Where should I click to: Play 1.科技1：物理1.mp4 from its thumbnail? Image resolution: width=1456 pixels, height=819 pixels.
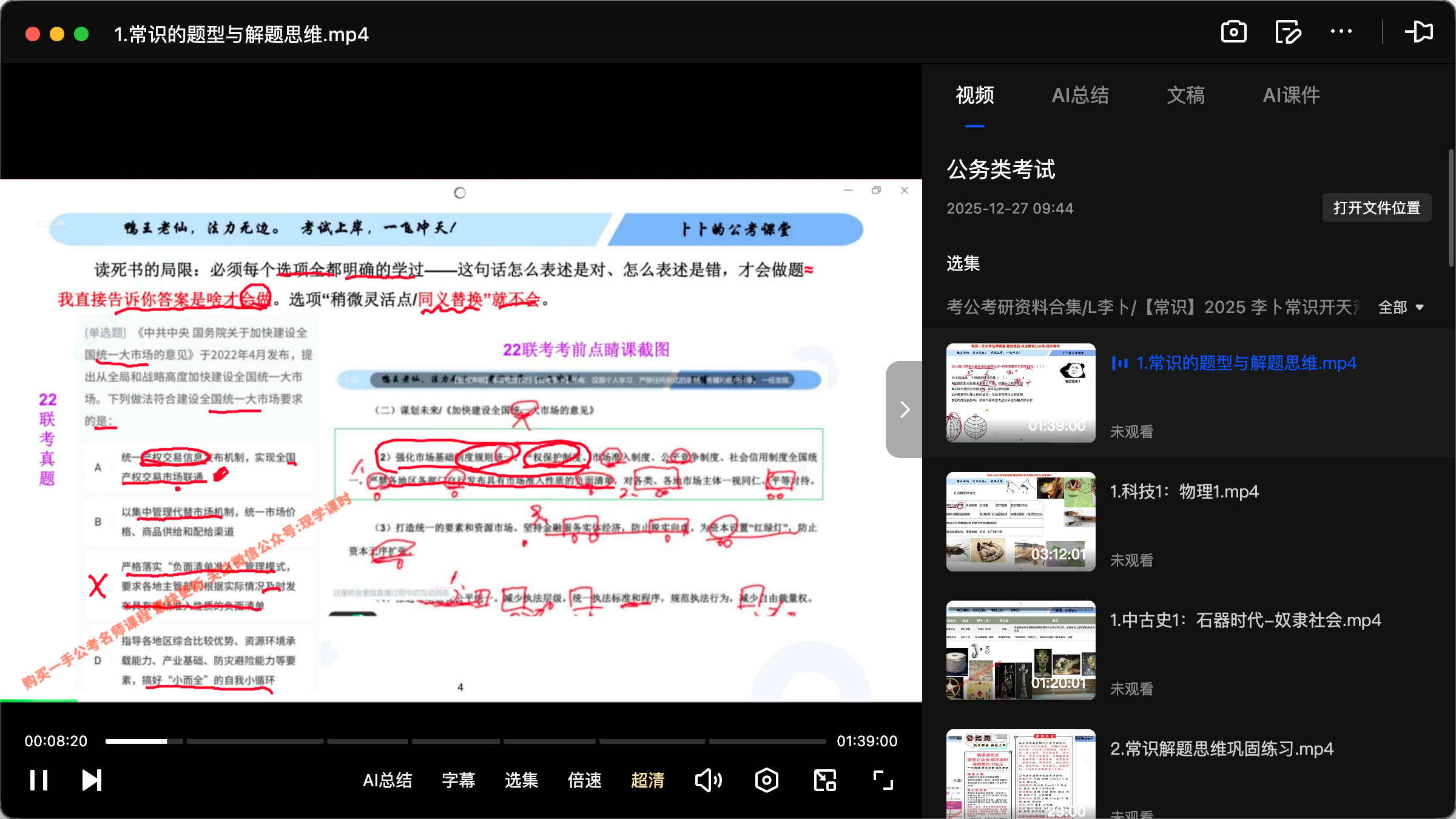[1020, 521]
